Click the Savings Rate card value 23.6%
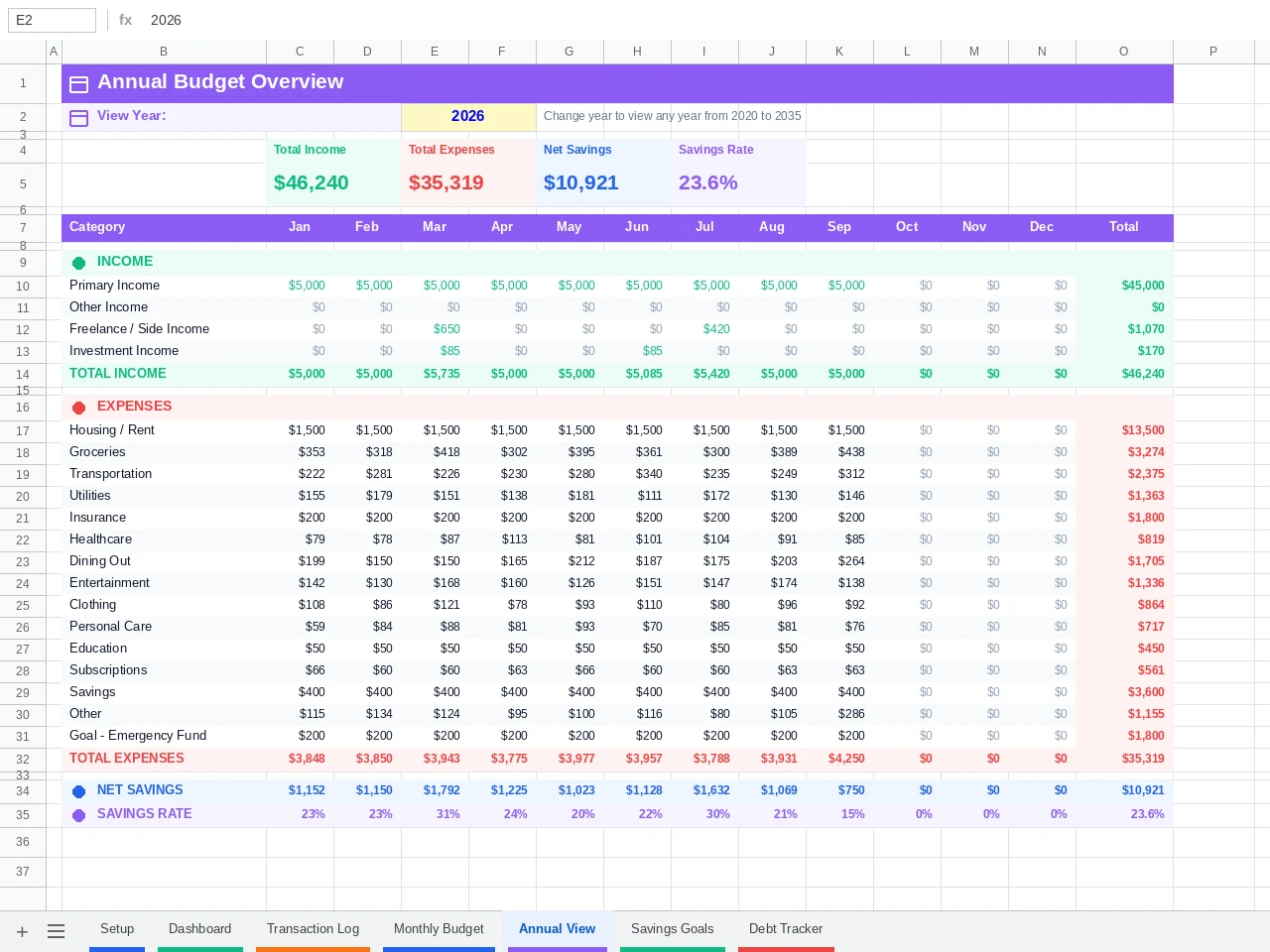Viewport: 1270px width, 952px height. point(708,183)
